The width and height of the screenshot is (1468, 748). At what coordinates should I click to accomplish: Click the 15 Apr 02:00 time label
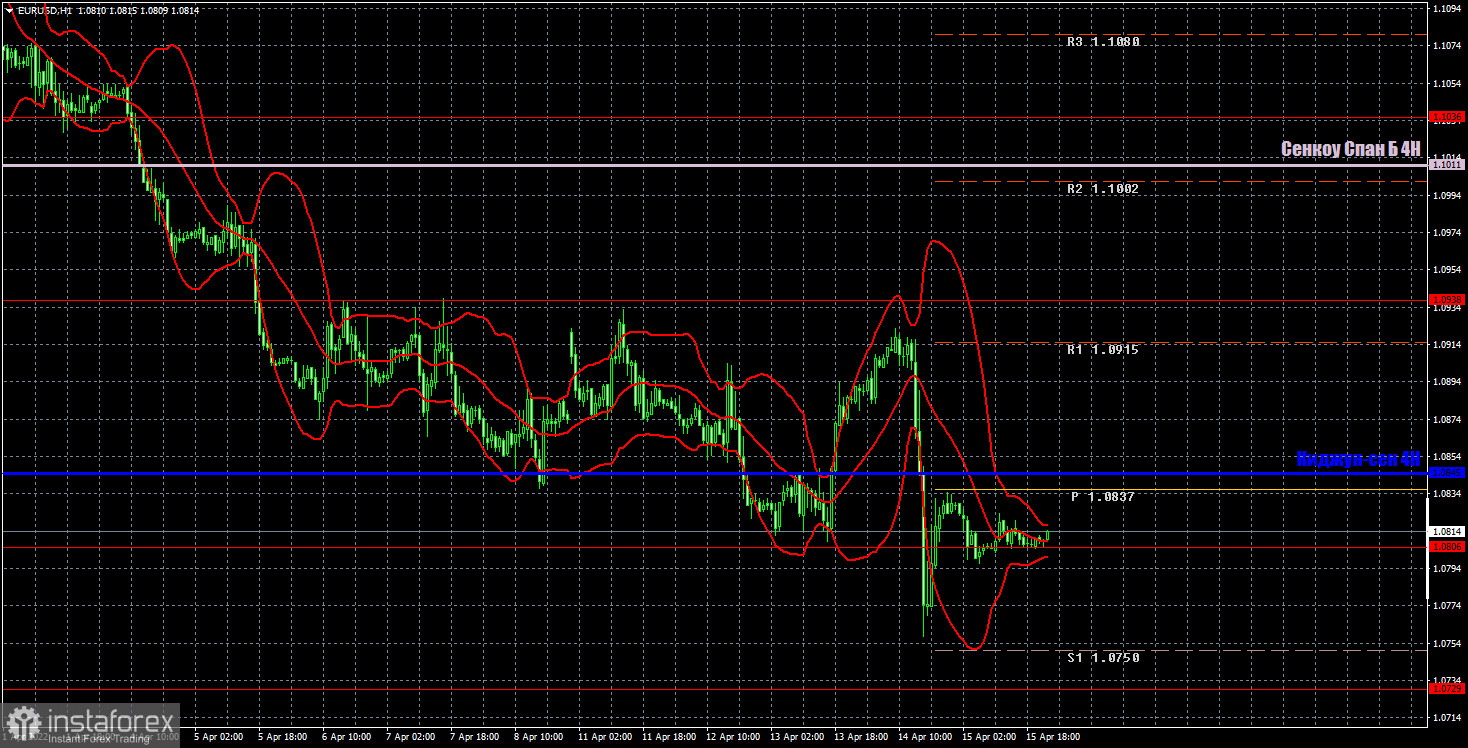click(x=989, y=736)
